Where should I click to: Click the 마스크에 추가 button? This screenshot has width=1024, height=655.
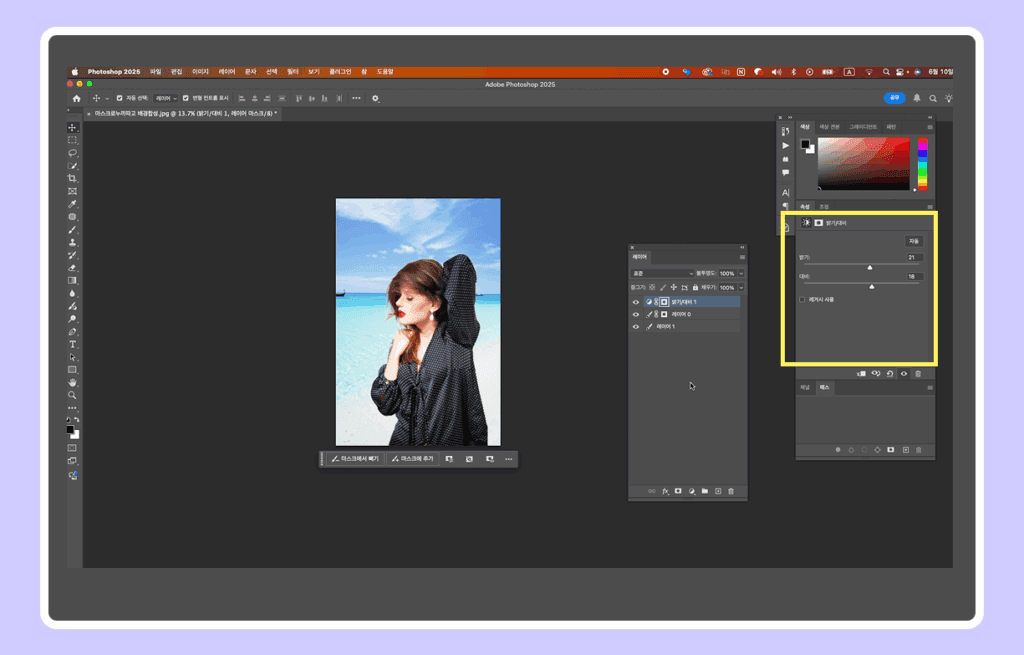pyautogui.click(x=413, y=459)
